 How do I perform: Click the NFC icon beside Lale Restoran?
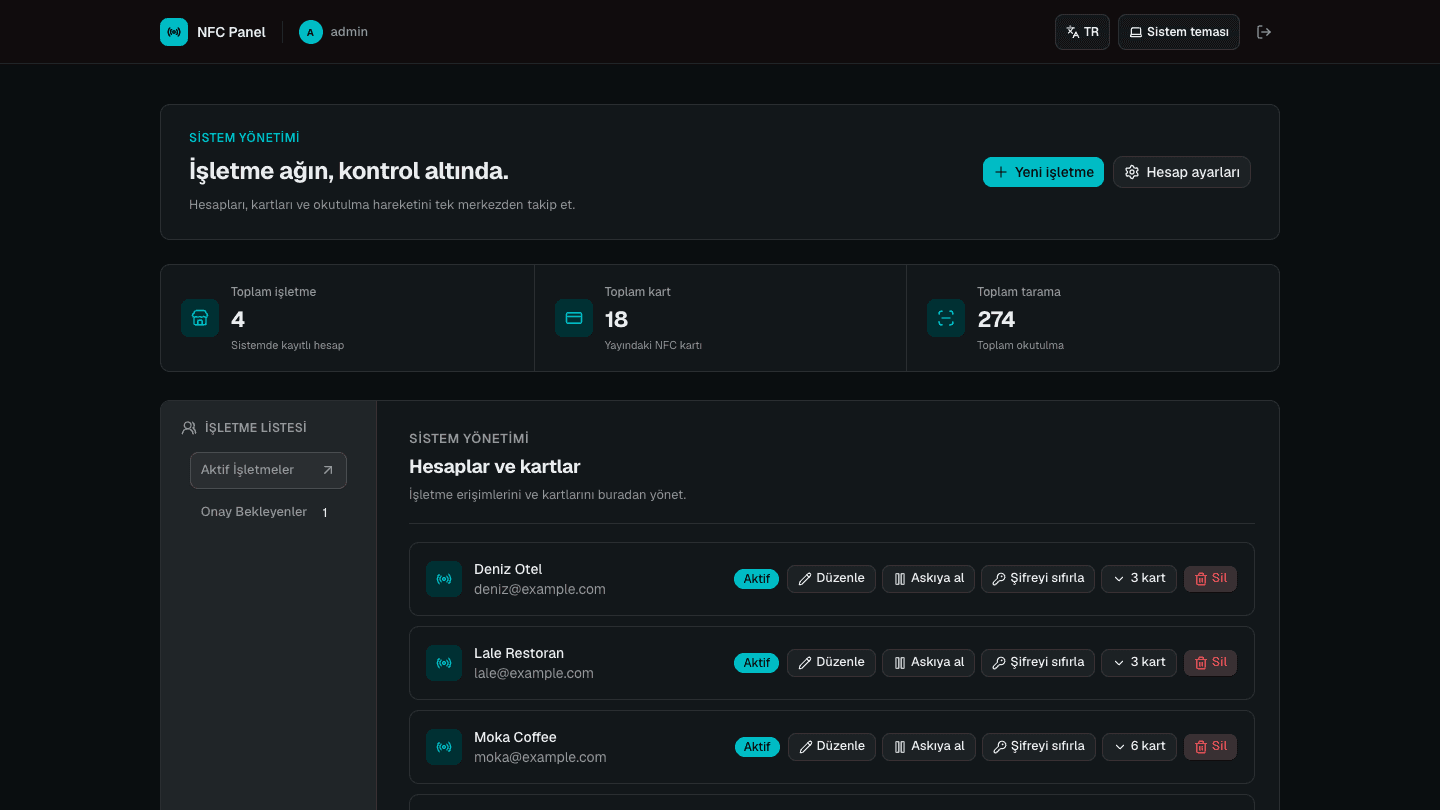point(444,663)
